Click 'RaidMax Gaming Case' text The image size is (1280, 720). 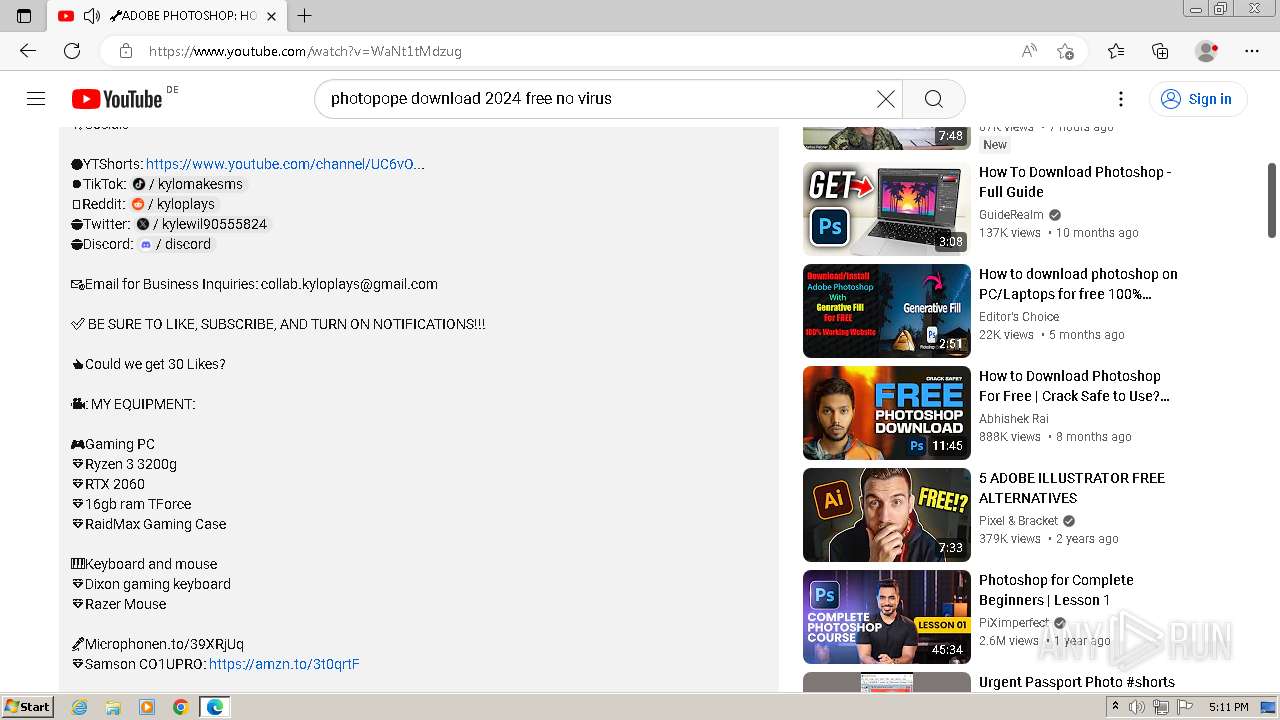155,524
